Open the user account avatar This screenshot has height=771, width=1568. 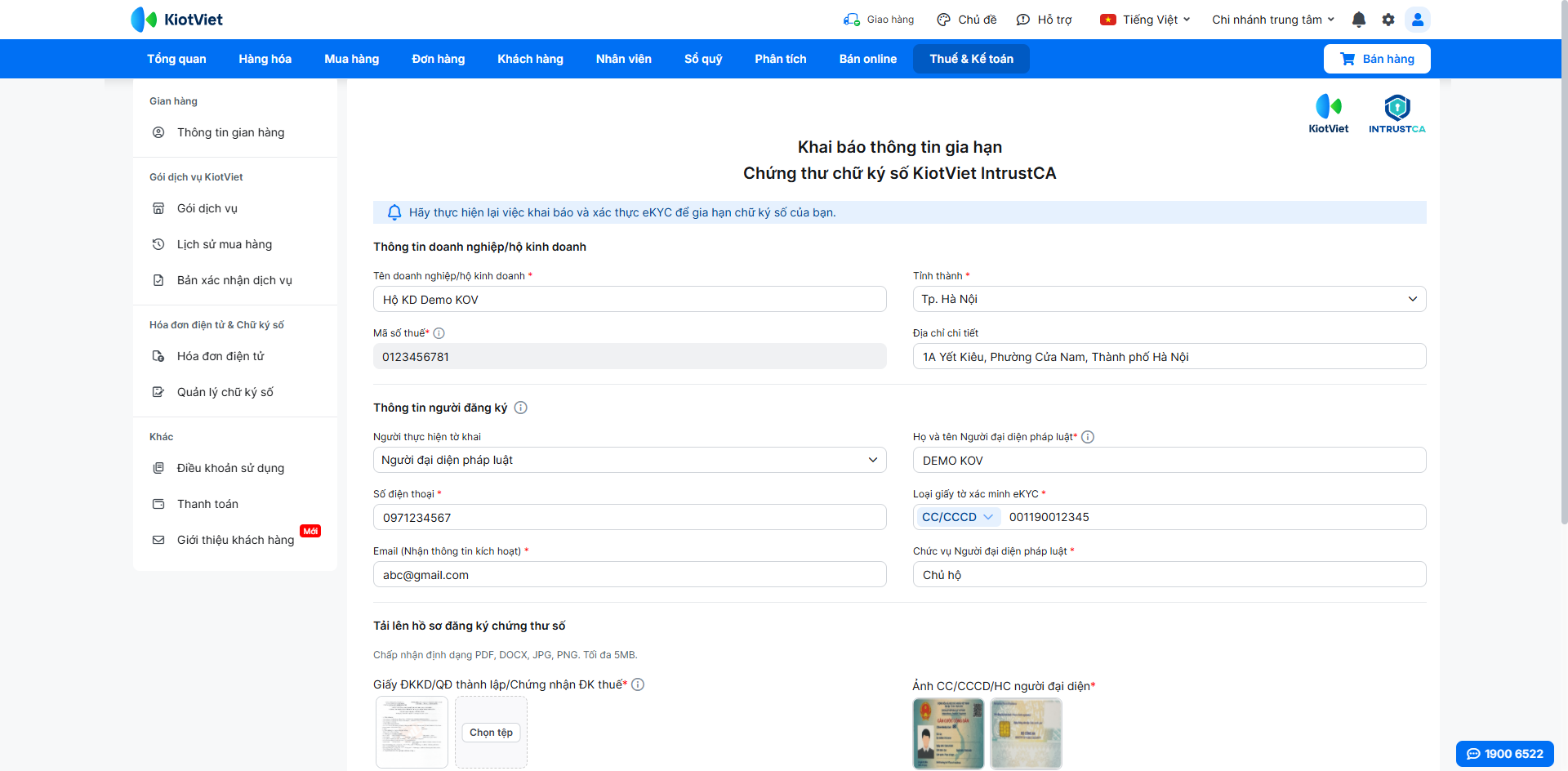click(1418, 20)
